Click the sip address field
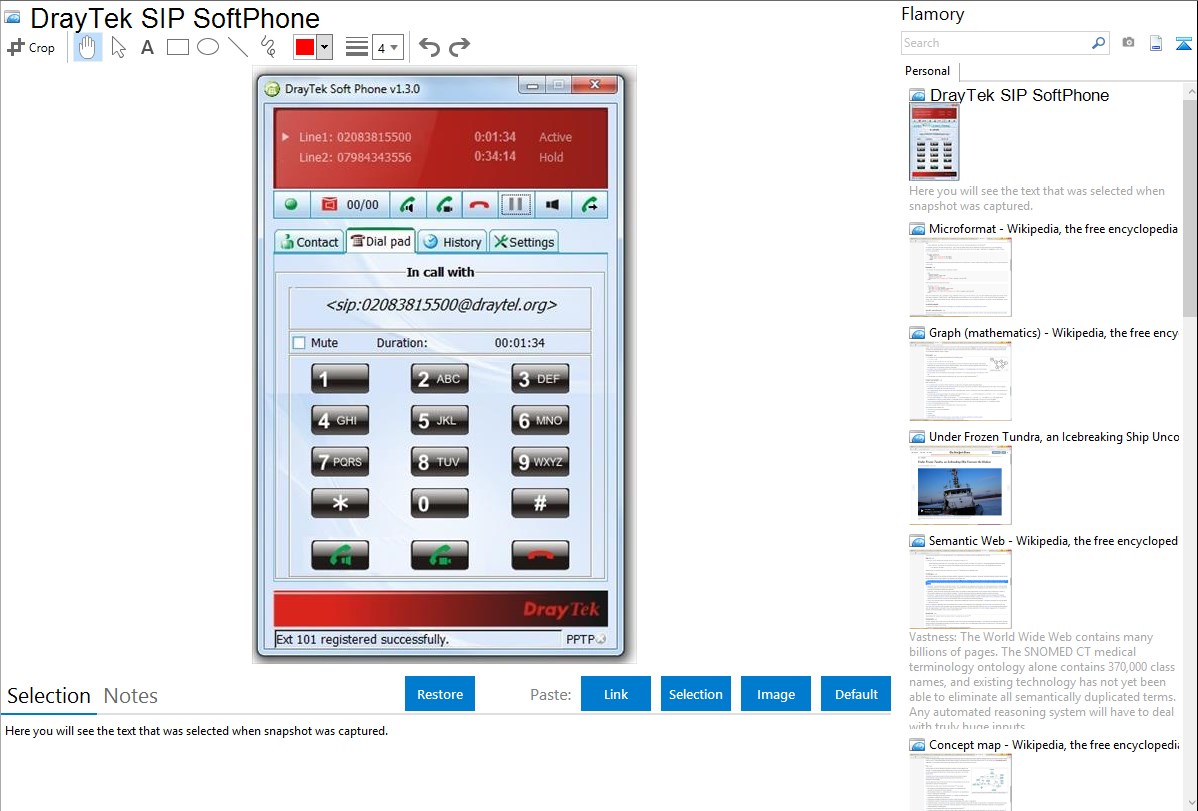 pyautogui.click(x=441, y=306)
